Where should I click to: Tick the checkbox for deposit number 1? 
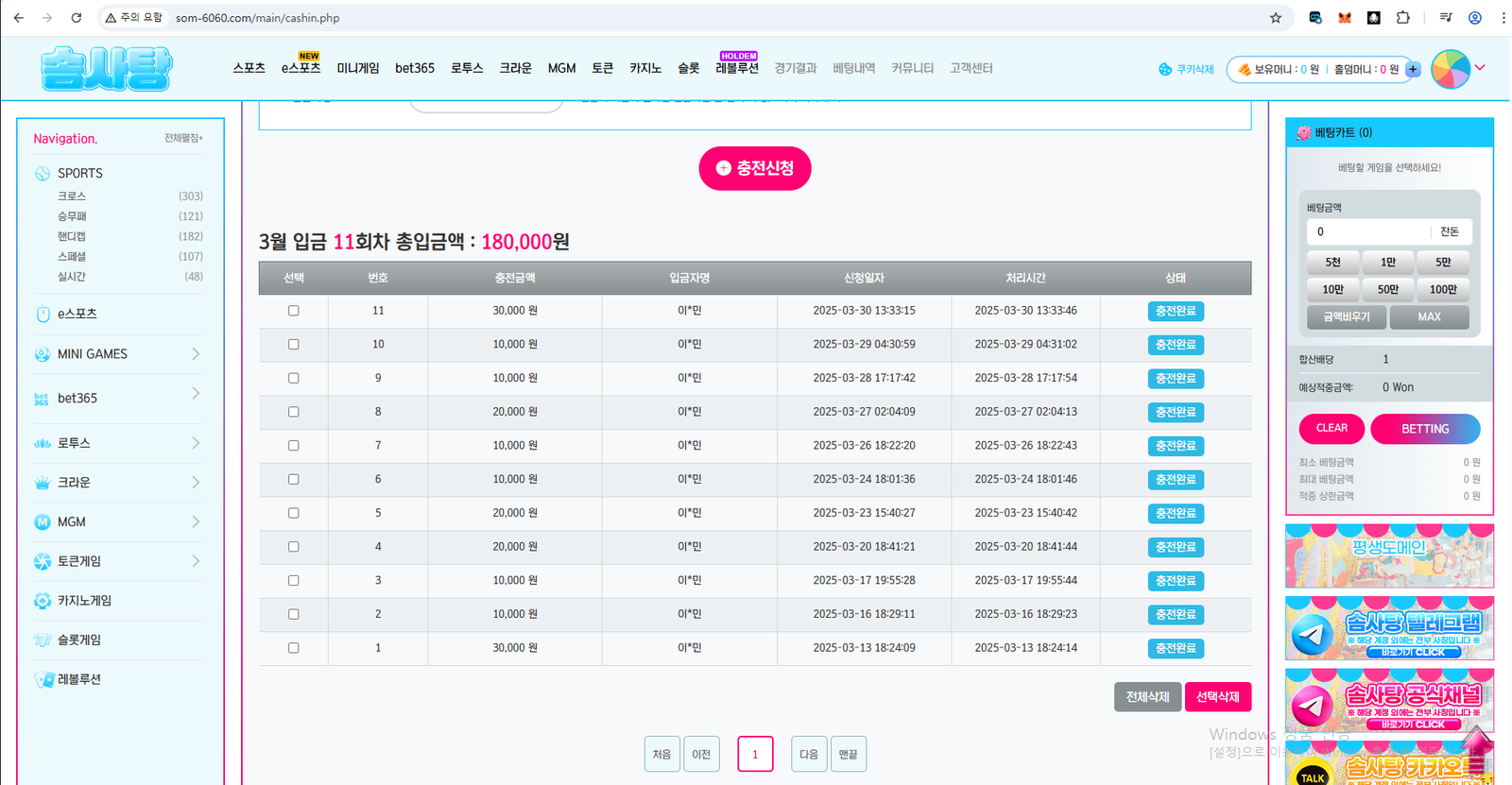coord(294,648)
